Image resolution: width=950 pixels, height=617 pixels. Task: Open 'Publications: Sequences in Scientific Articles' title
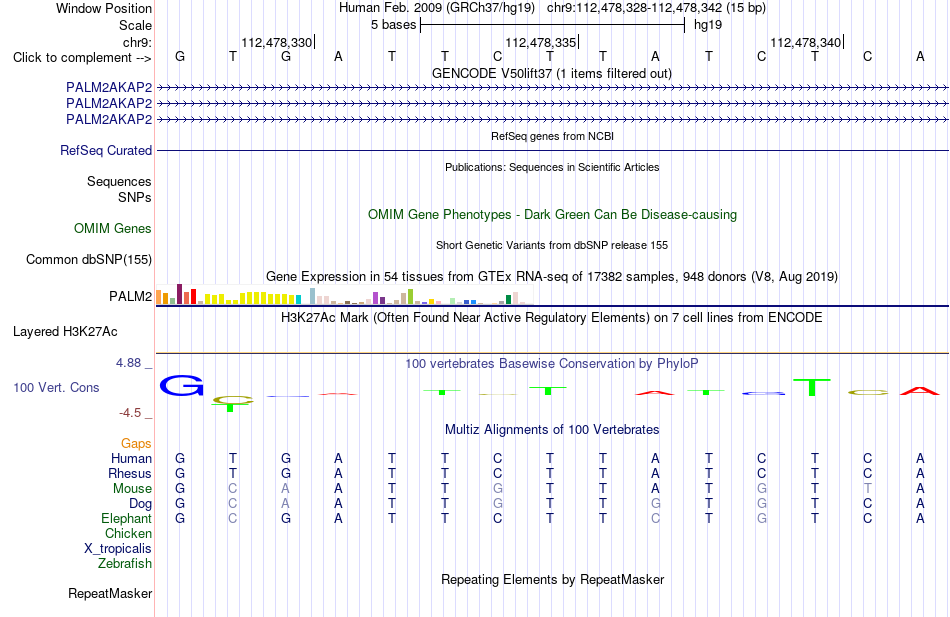552,167
